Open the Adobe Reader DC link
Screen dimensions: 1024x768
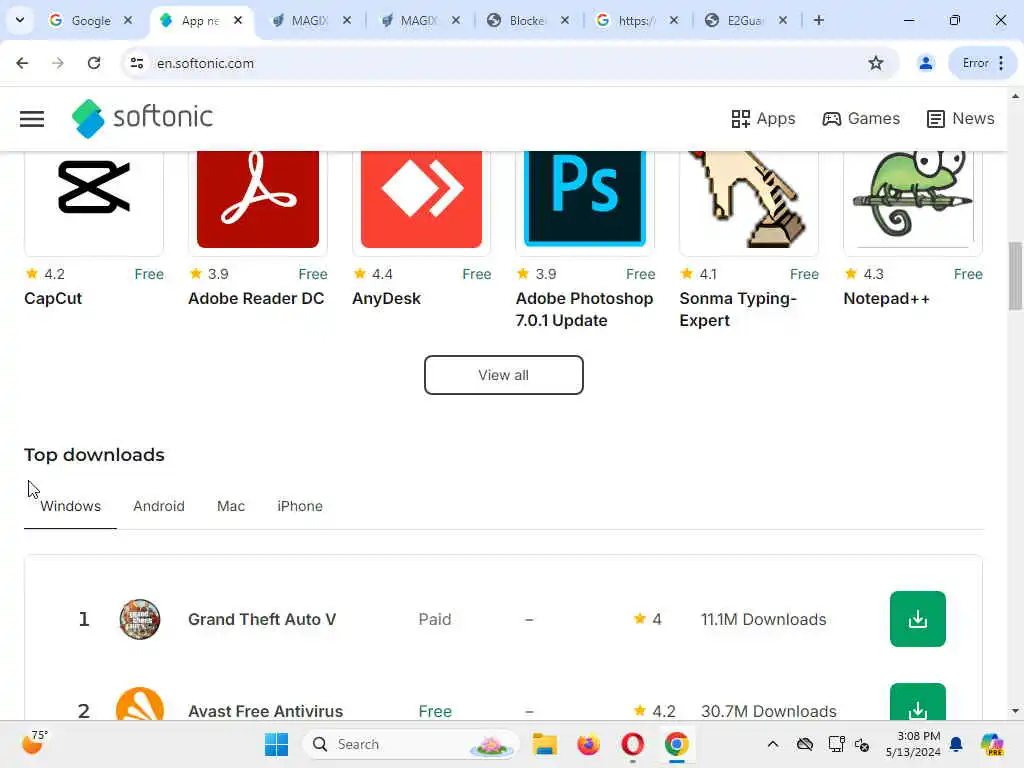[256, 298]
